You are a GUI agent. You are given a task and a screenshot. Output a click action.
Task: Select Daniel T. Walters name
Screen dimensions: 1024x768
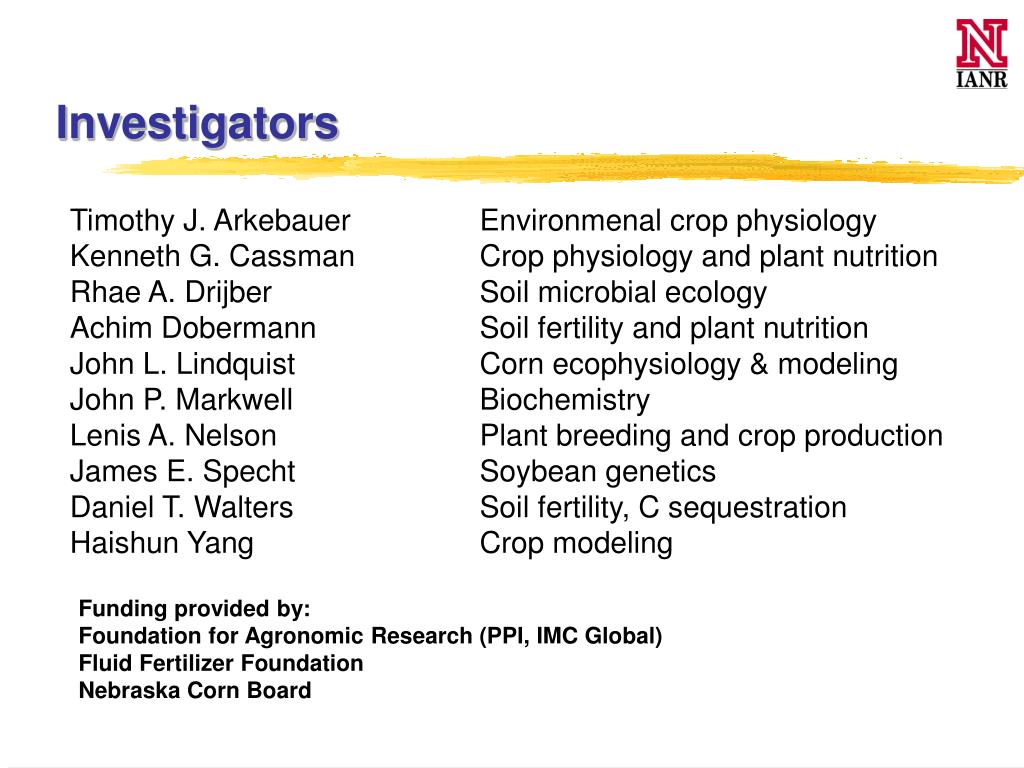click(182, 507)
